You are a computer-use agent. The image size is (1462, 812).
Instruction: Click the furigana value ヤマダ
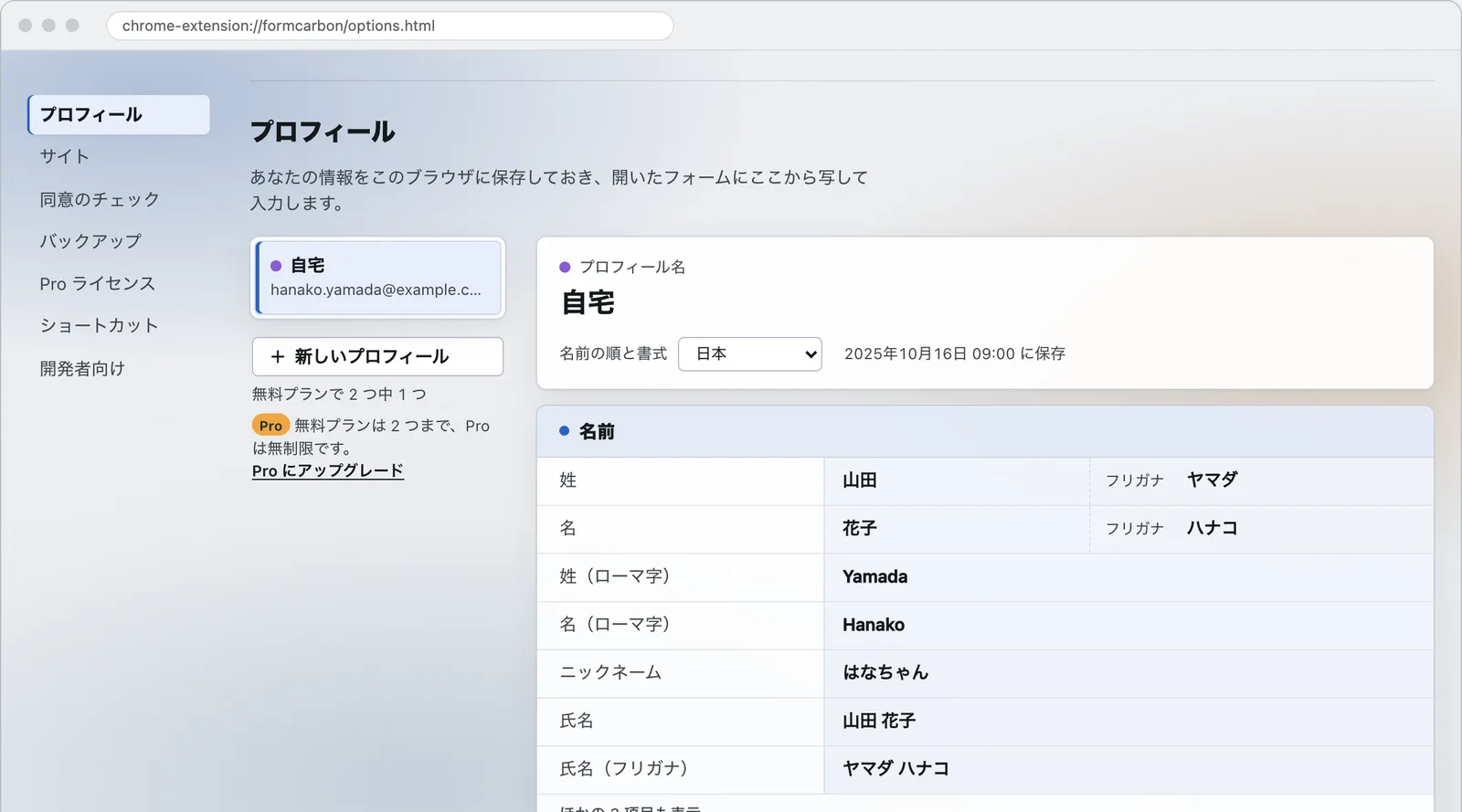pos(1212,480)
